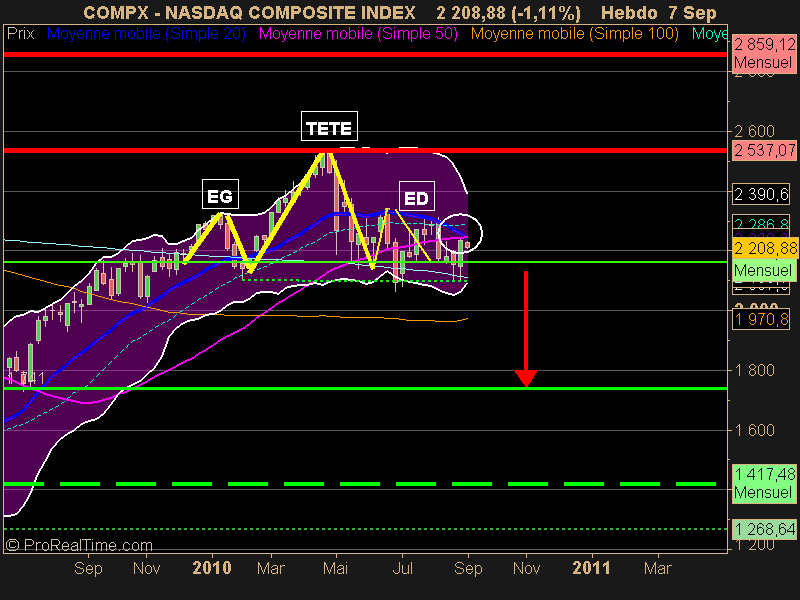Select the green "1 268,64" price label
This screenshot has width=800, height=600.
pyautogui.click(x=764, y=529)
